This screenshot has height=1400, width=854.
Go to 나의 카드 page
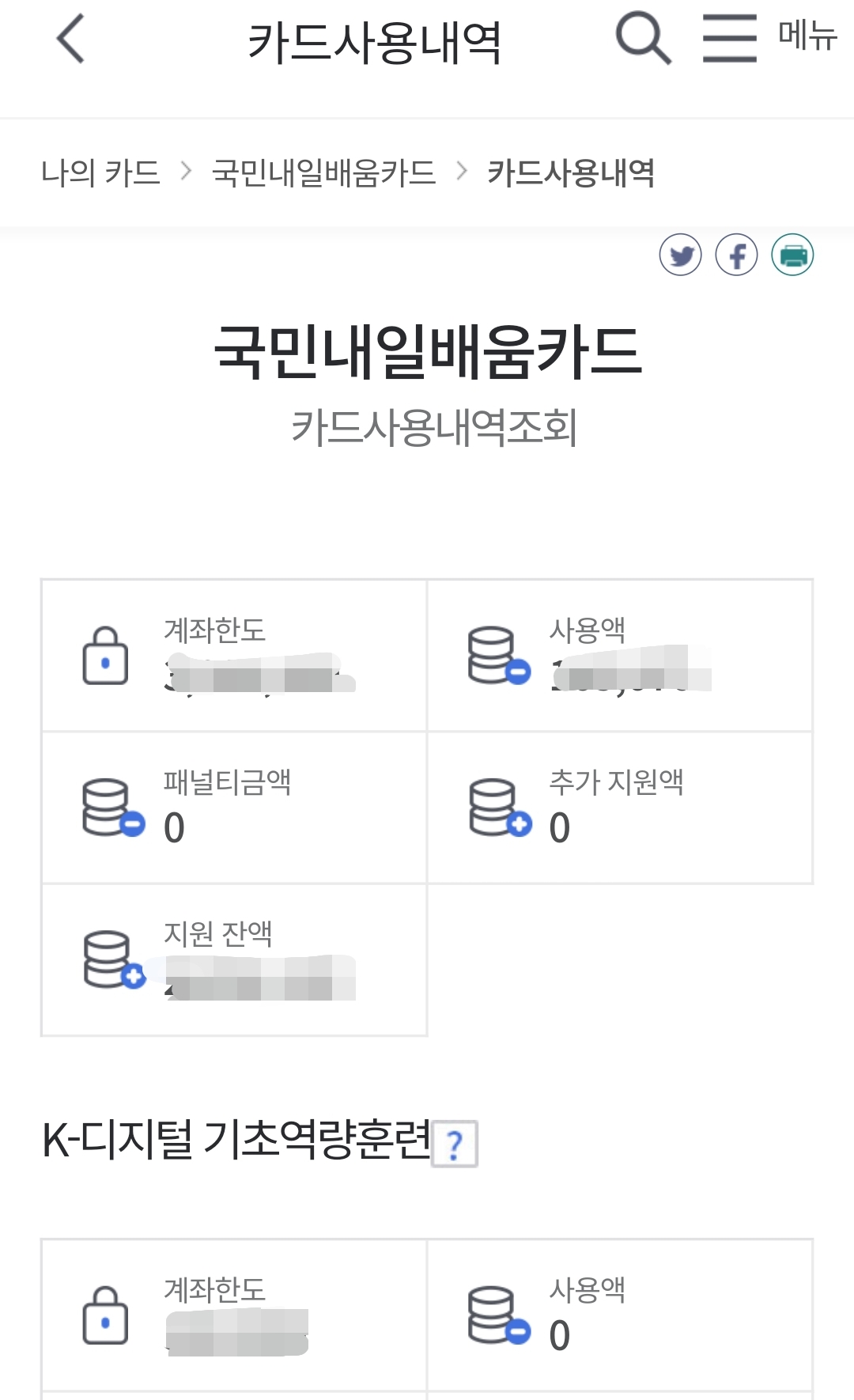(101, 172)
